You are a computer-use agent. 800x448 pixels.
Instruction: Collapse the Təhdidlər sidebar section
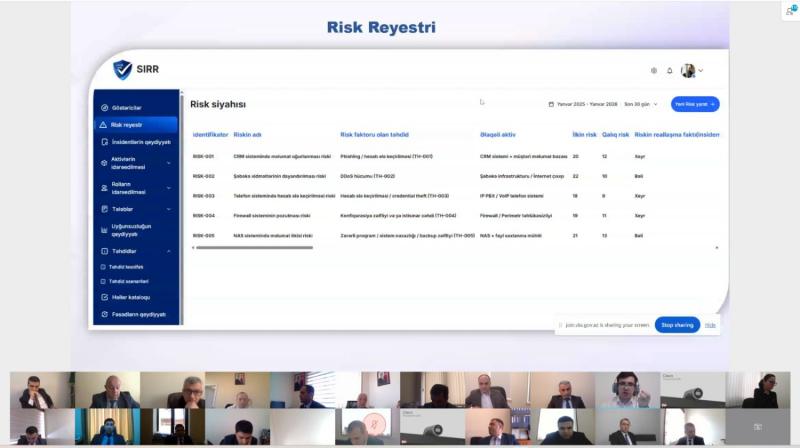pos(168,251)
